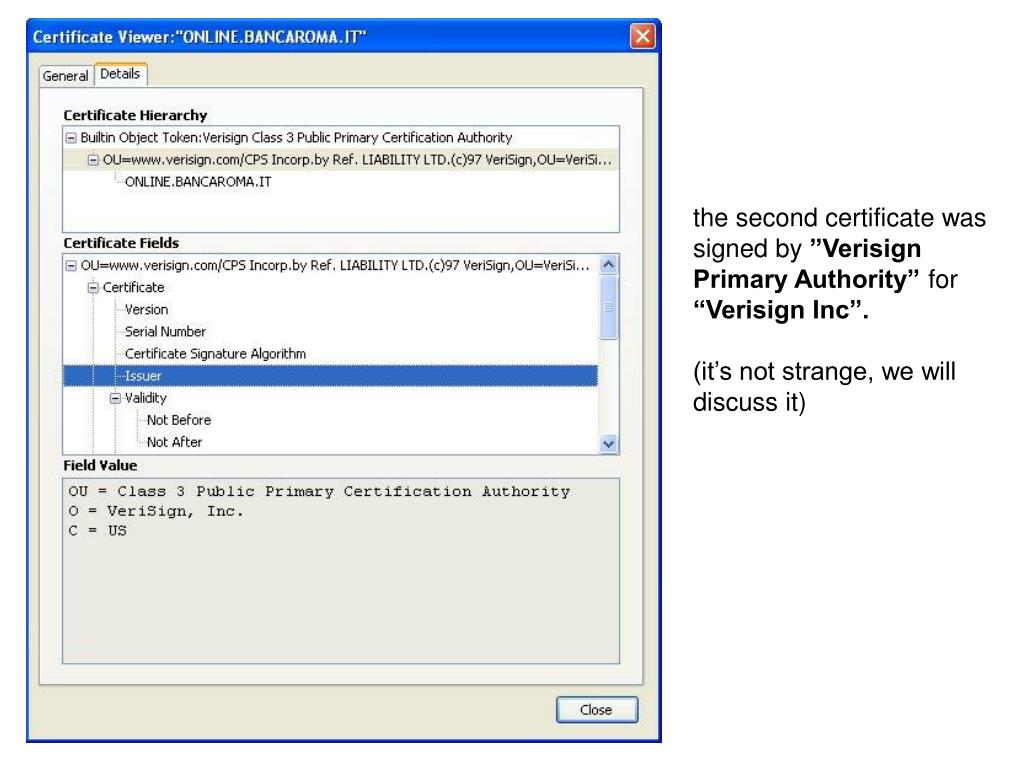
Task: Close the Certificate Viewer with the red X
Action: pyautogui.click(x=642, y=36)
